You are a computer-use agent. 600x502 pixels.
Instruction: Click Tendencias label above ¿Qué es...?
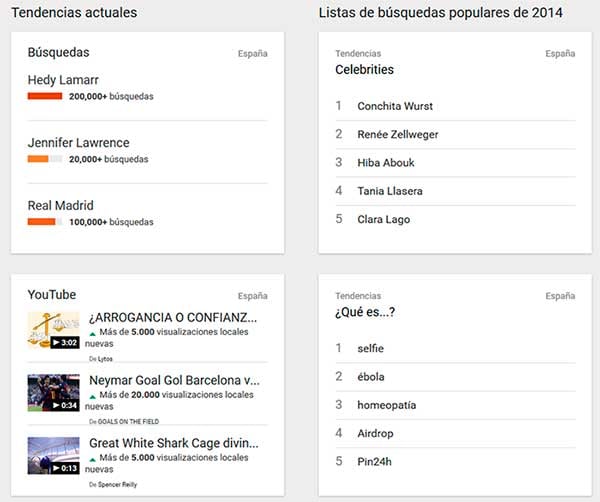(x=358, y=296)
